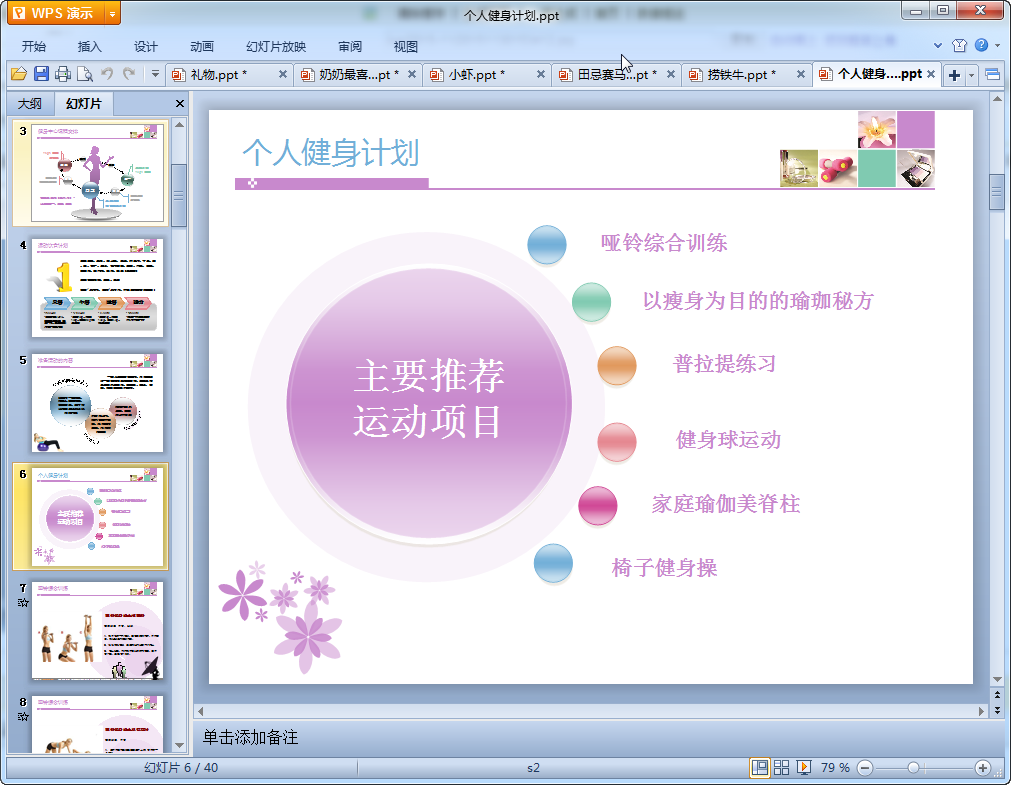Click the 普拉提练习 text
1011x785 pixels.
coord(724,364)
